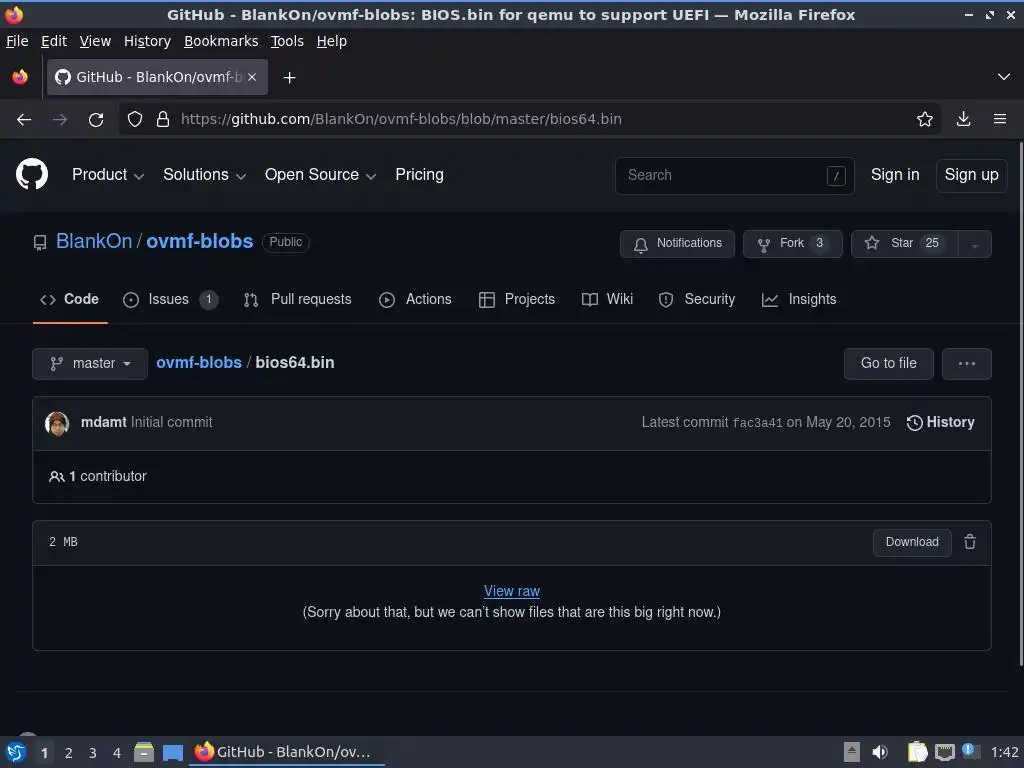1024x768 pixels.
Task: Switch to the Insights tab
Action: (x=799, y=299)
